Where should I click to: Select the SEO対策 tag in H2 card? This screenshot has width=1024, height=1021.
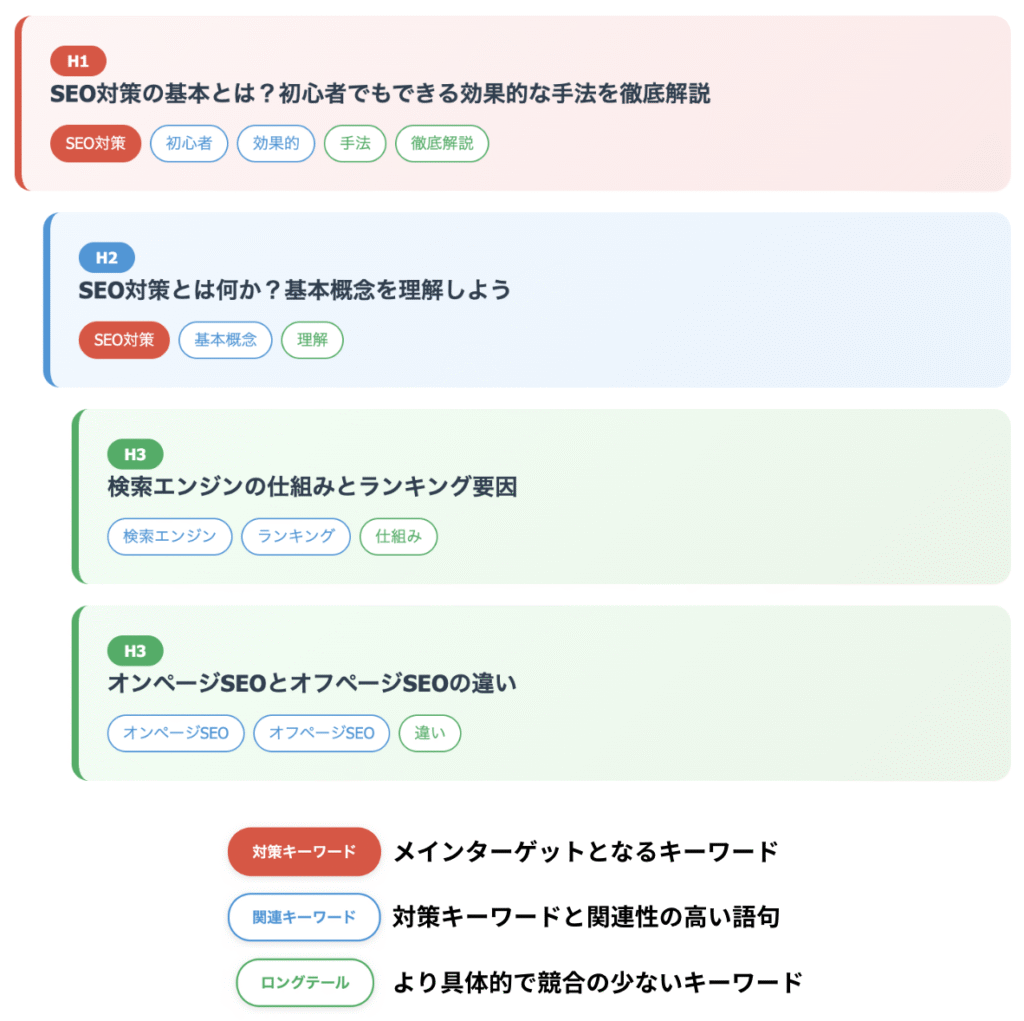(x=124, y=340)
